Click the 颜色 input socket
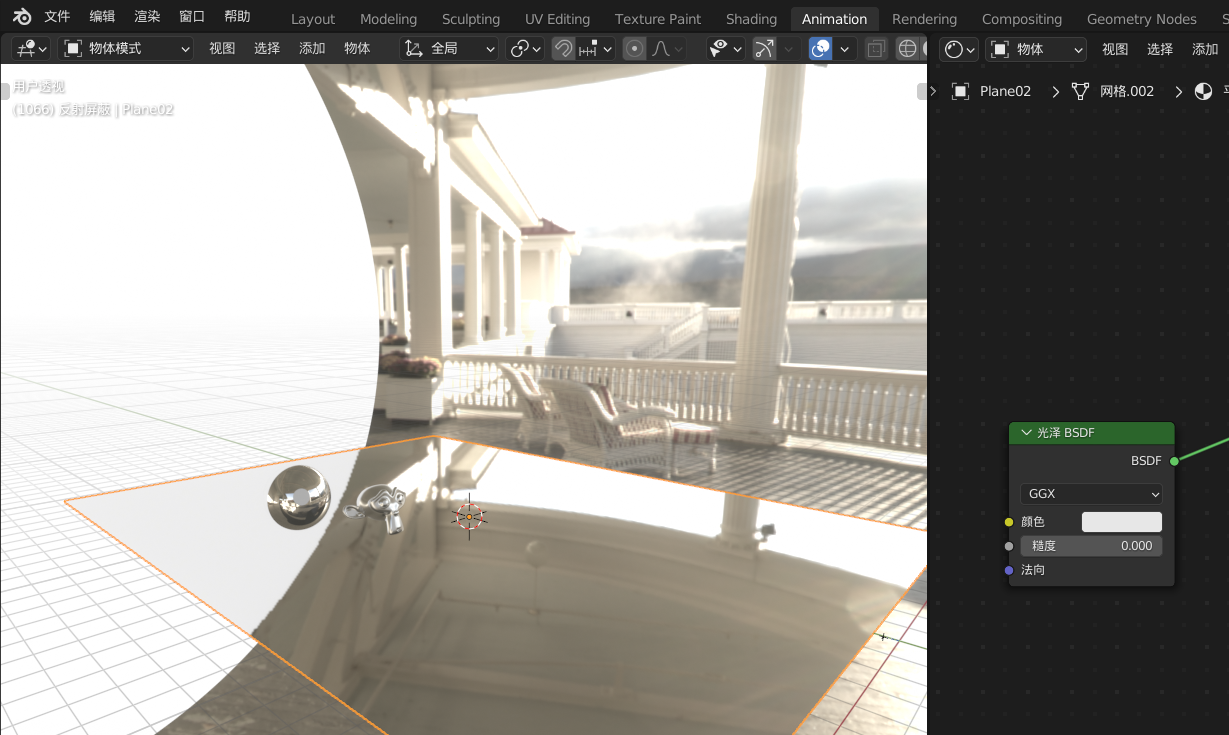This screenshot has height=735, width=1229. click(1009, 522)
